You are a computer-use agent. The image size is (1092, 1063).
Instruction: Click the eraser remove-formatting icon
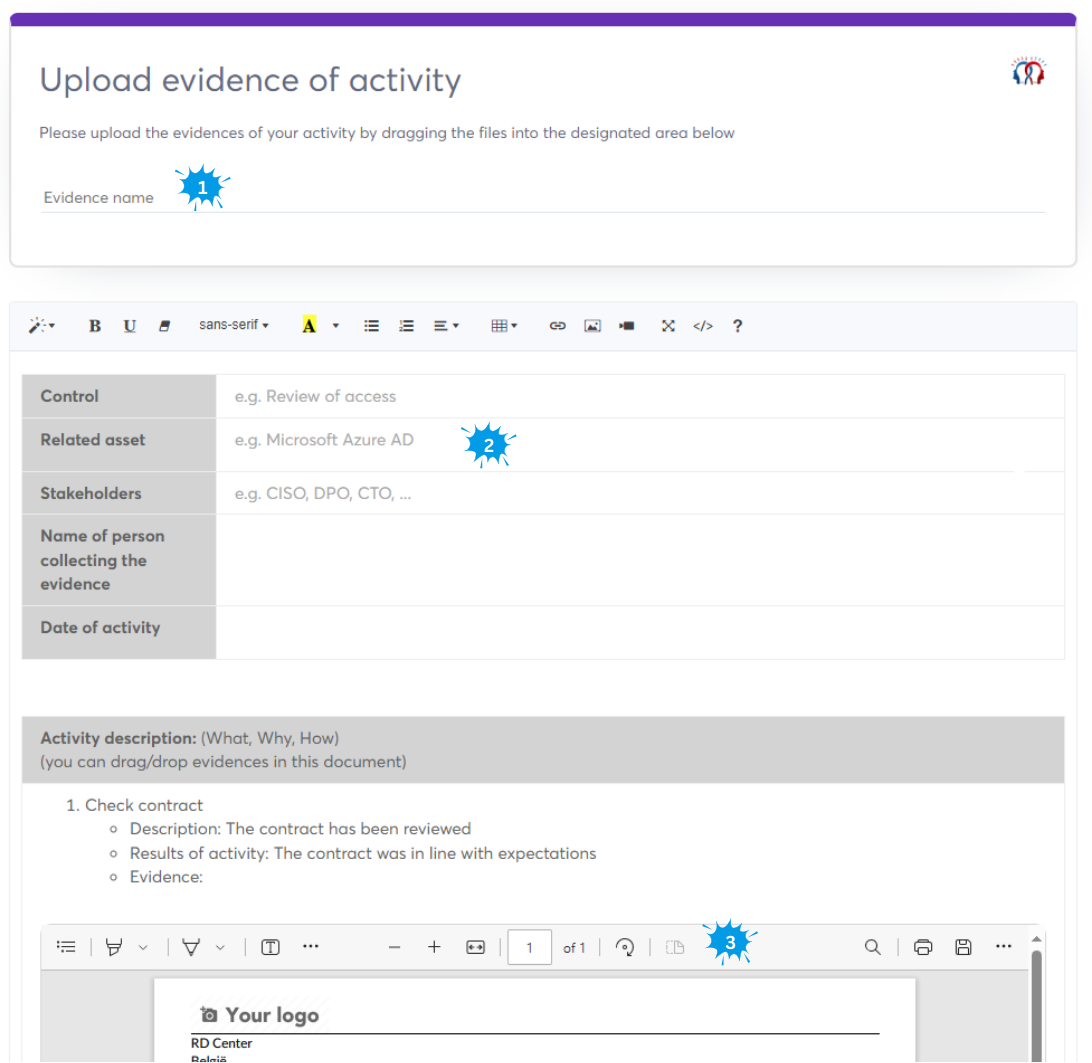[x=165, y=326]
